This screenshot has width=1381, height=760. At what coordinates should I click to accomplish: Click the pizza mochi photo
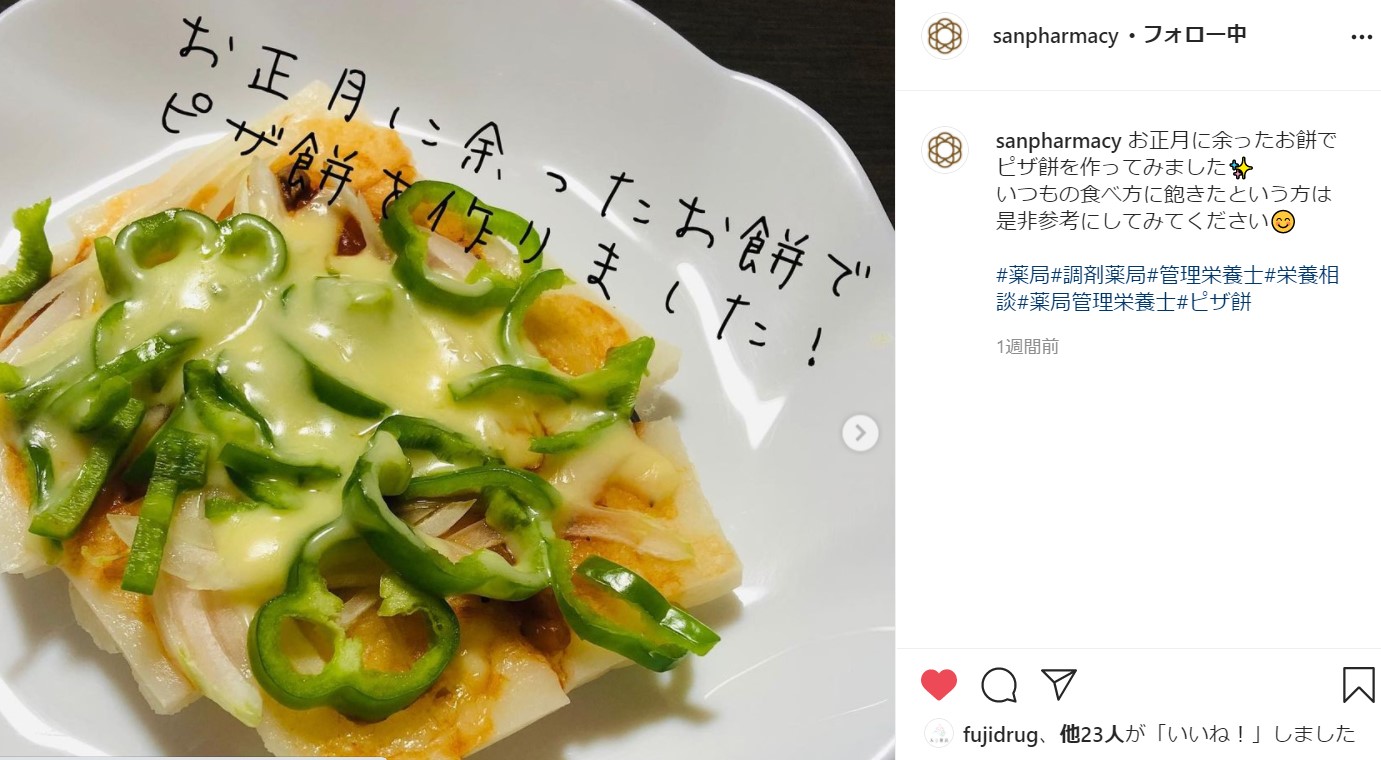447,380
